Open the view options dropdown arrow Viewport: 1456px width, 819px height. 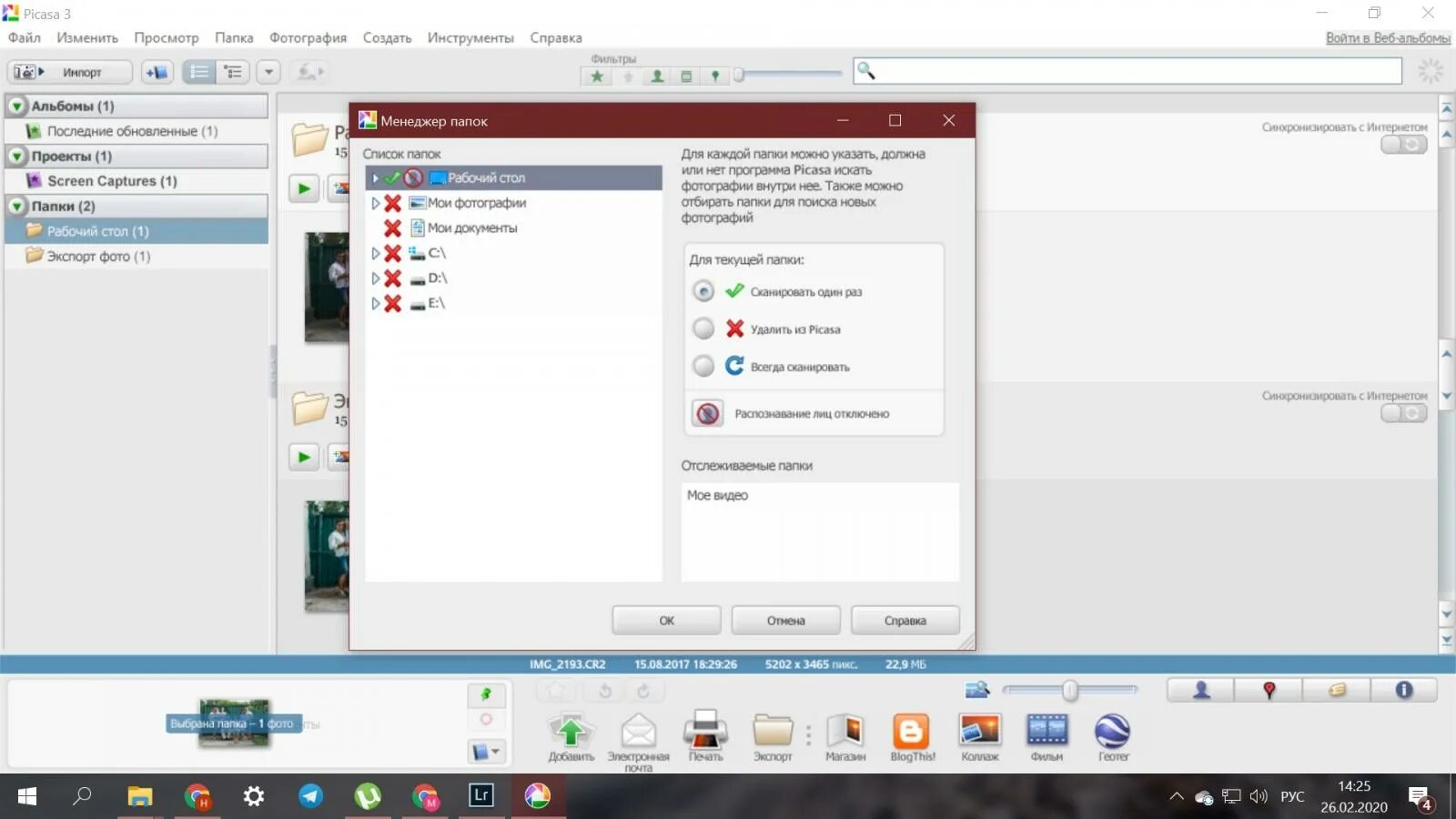(268, 72)
